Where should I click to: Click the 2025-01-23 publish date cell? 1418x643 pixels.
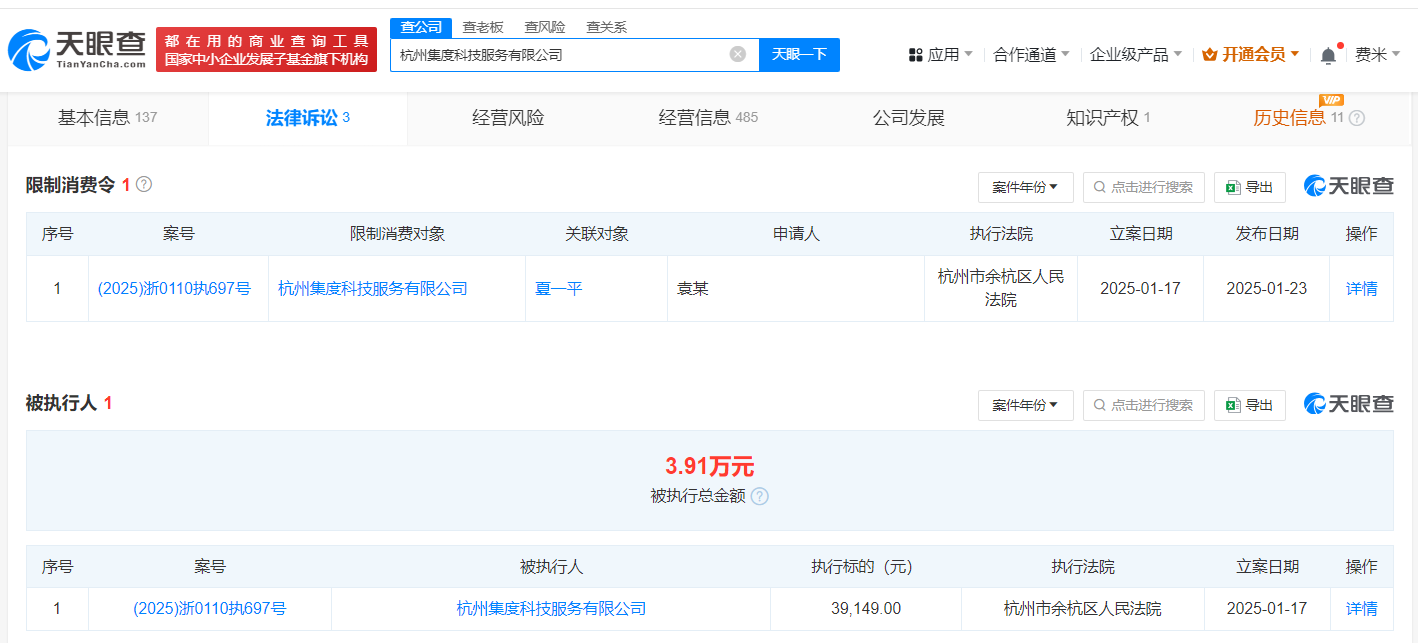coord(1266,288)
